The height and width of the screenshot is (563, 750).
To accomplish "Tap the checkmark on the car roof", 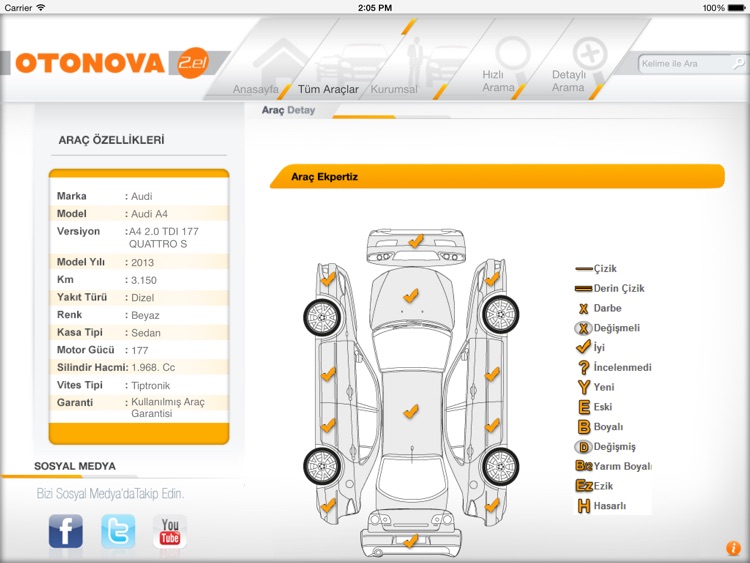I will pos(410,411).
